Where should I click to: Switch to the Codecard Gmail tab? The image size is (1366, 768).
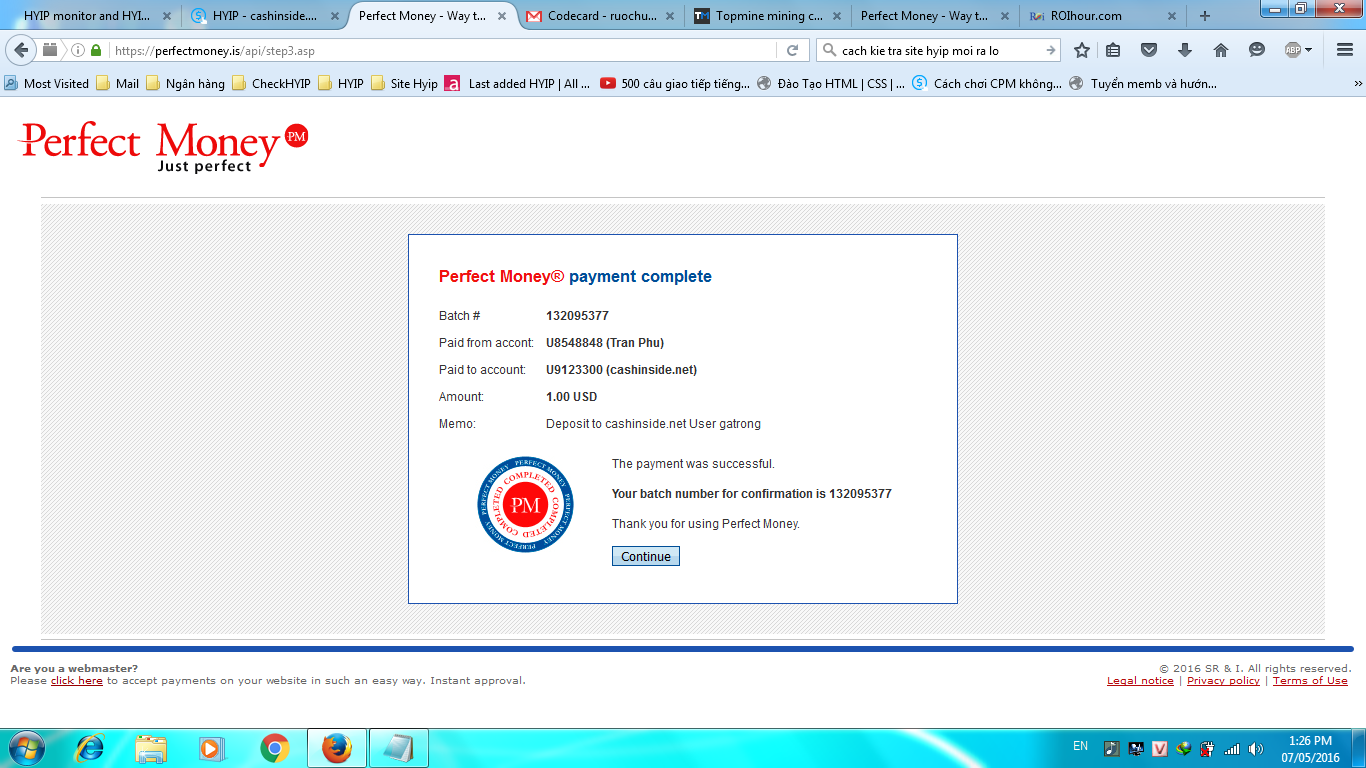[x=600, y=16]
